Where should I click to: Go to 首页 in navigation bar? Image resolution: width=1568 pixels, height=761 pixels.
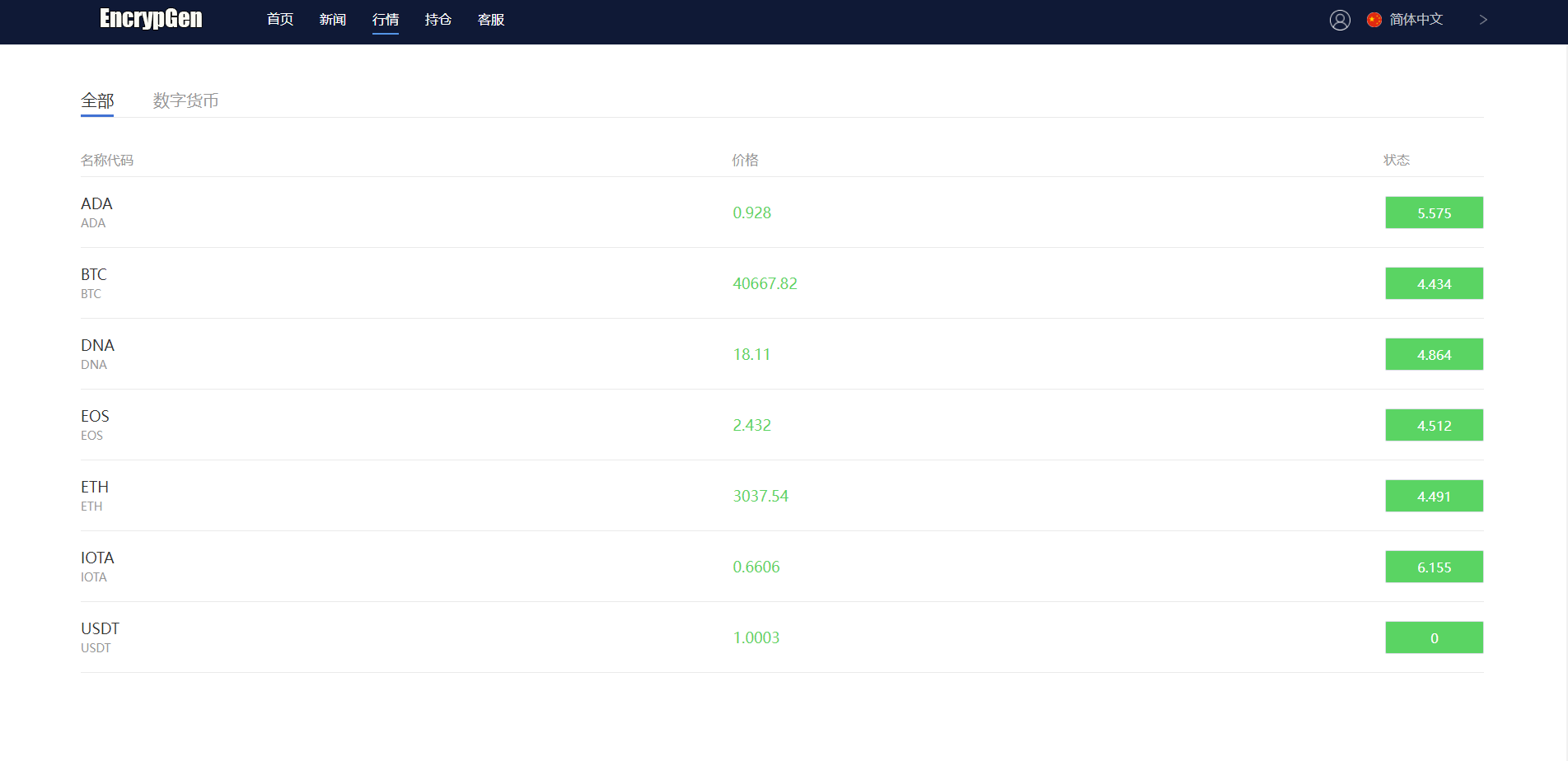pyautogui.click(x=280, y=20)
